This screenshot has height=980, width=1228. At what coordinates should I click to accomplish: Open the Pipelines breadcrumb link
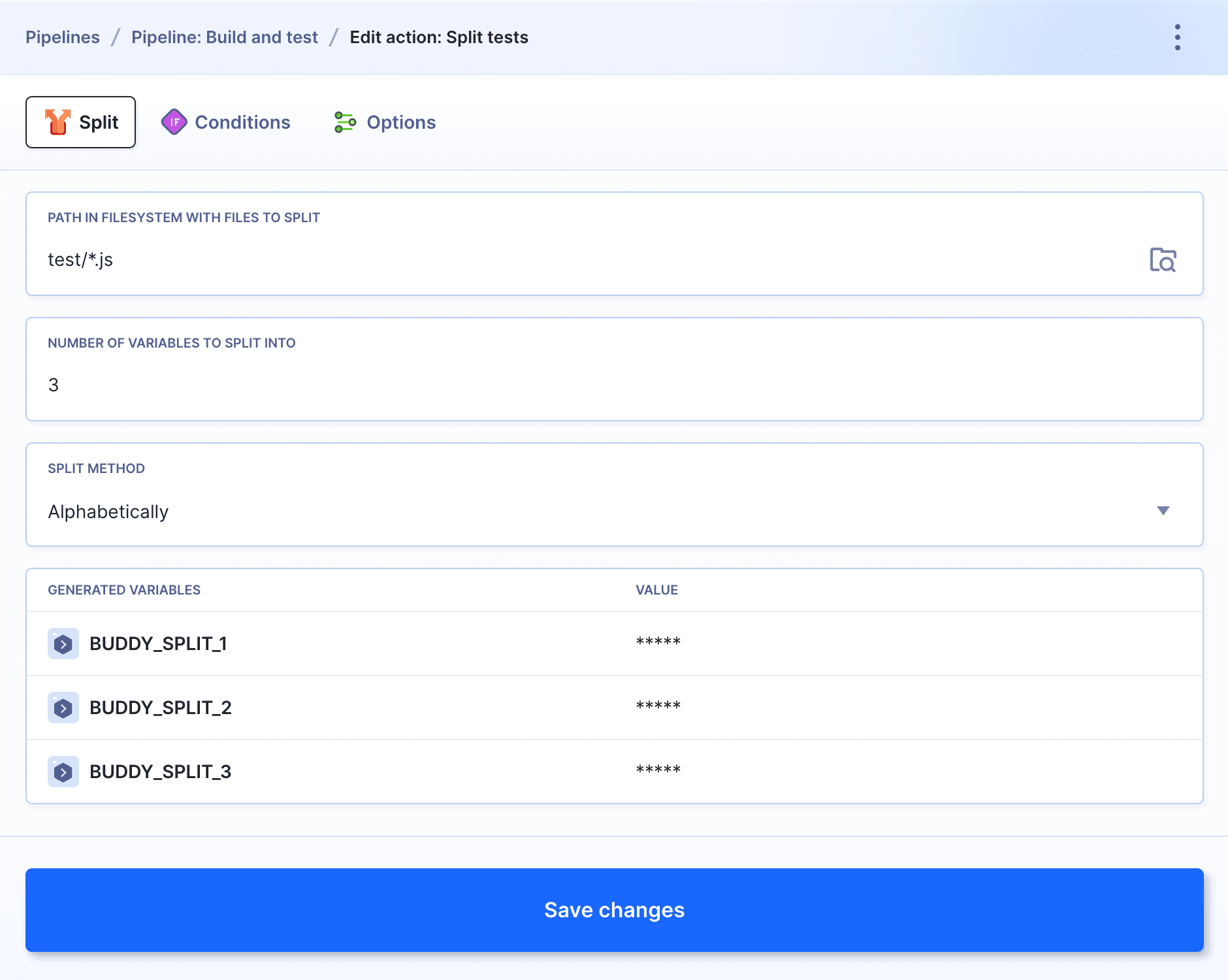[x=62, y=37]
